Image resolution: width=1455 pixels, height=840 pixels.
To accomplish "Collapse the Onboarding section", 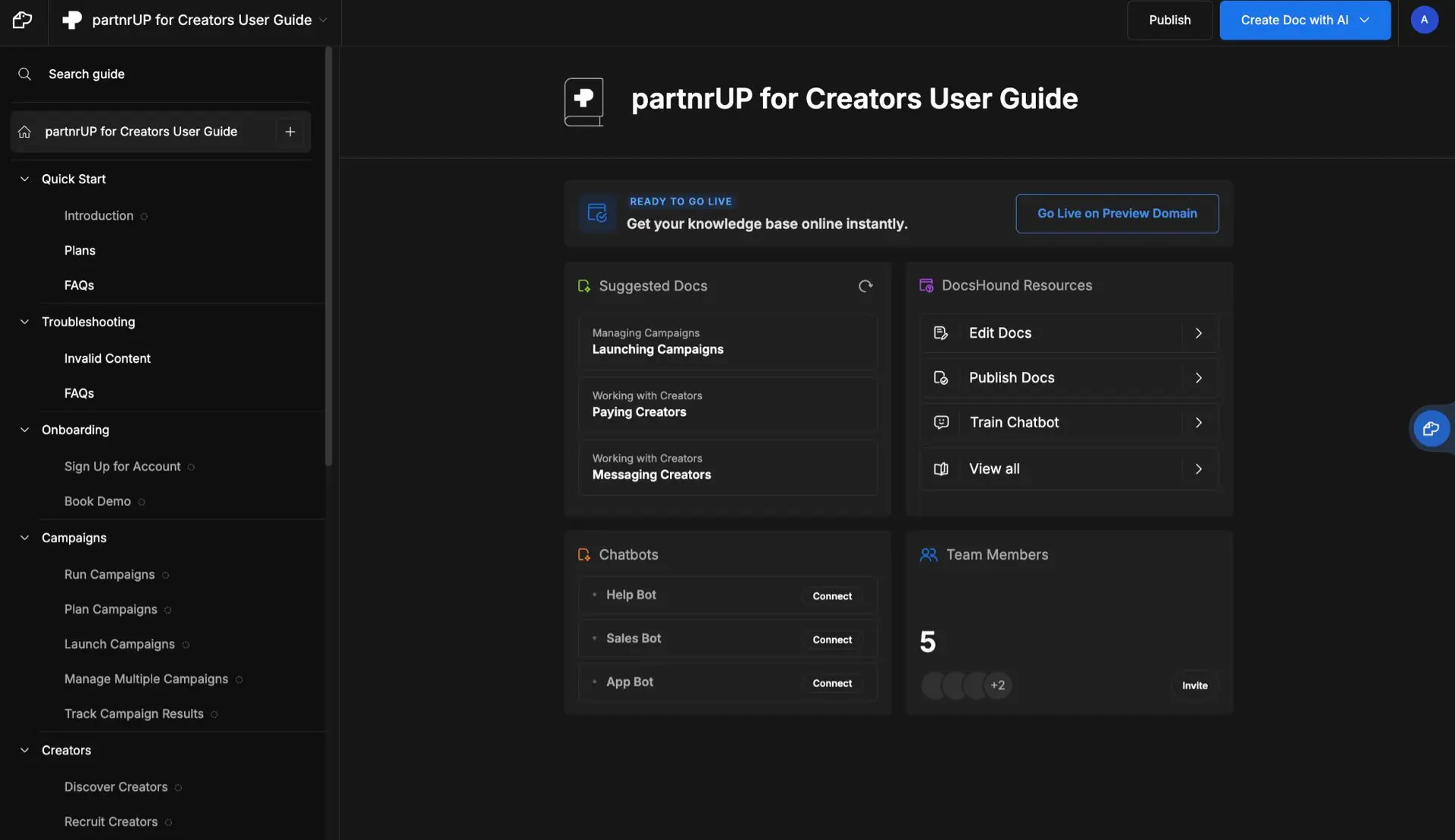I will [x=24, y=429].
